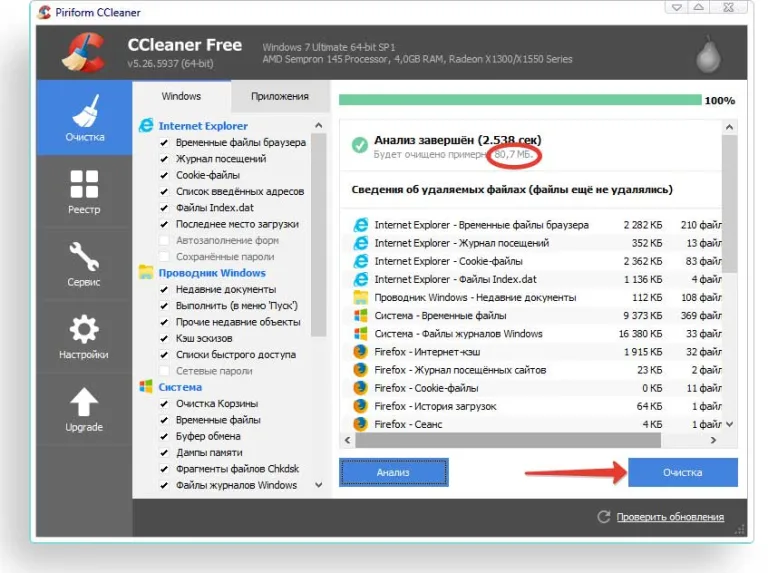Toggle Фрагменты файлов Chkdsk checkbox
This screenshot has width=768, height=573.
164,469
